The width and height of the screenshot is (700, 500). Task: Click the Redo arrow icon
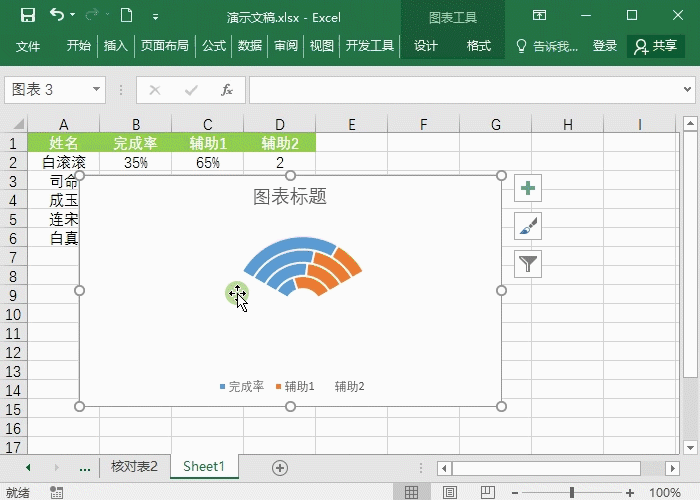[x=92, y=15]
